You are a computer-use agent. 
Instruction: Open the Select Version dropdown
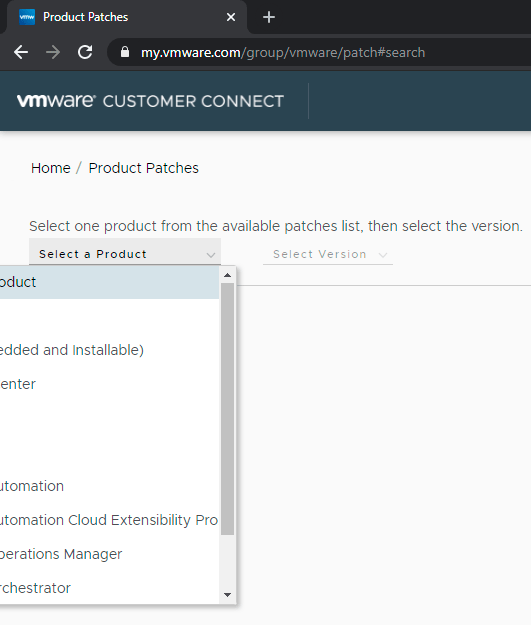(328, 254)
